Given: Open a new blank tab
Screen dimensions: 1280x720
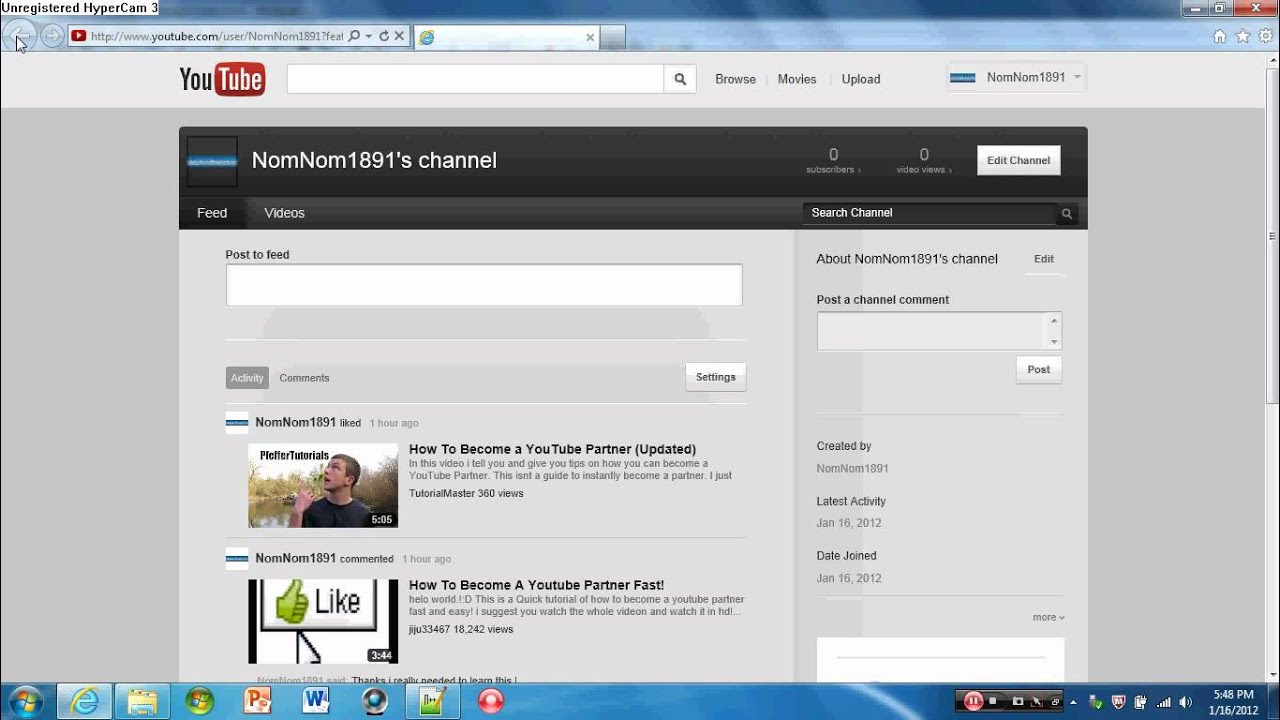Looking at the screenshot, I should (x=614, y=37).
